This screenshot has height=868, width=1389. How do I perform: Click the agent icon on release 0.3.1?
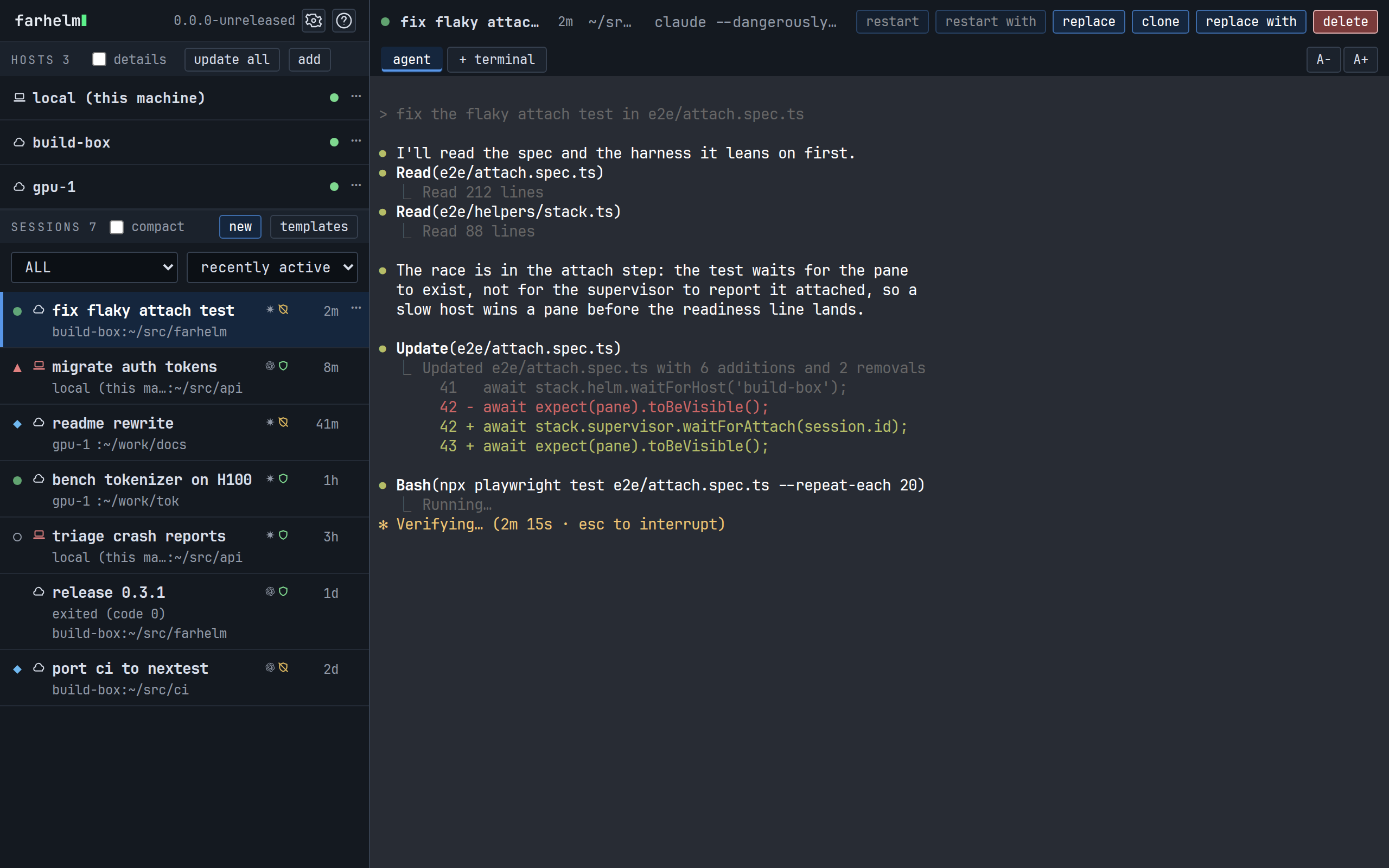[x=270, y=591]
